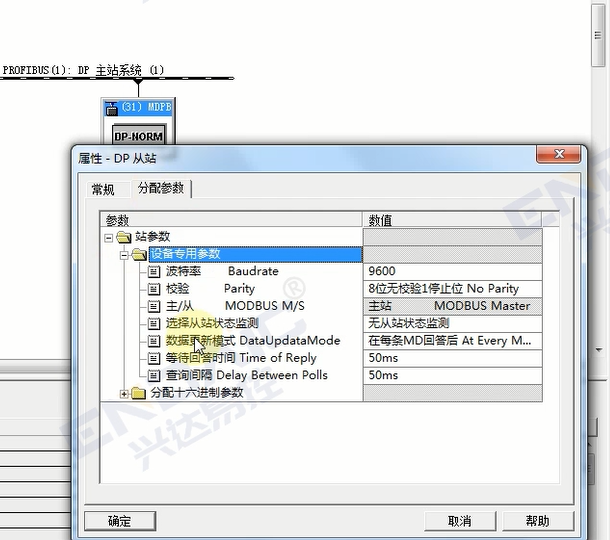Image resolution: width=610 pixels, height=540 pixels.
Task: Click the 设备专用参数 folder icon
Action: point(139,255)
